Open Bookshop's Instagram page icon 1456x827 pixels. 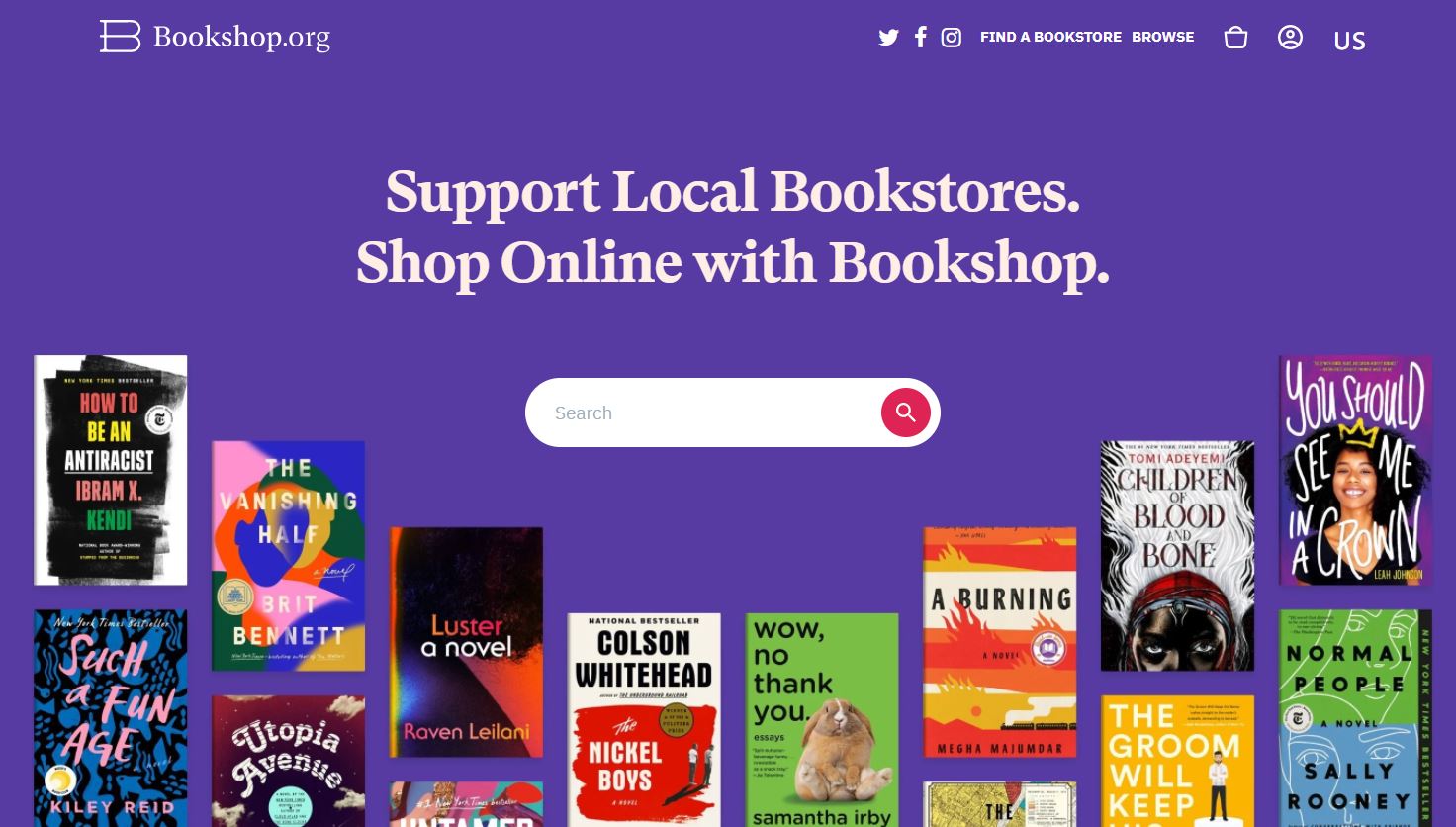[x=952, y=38]
